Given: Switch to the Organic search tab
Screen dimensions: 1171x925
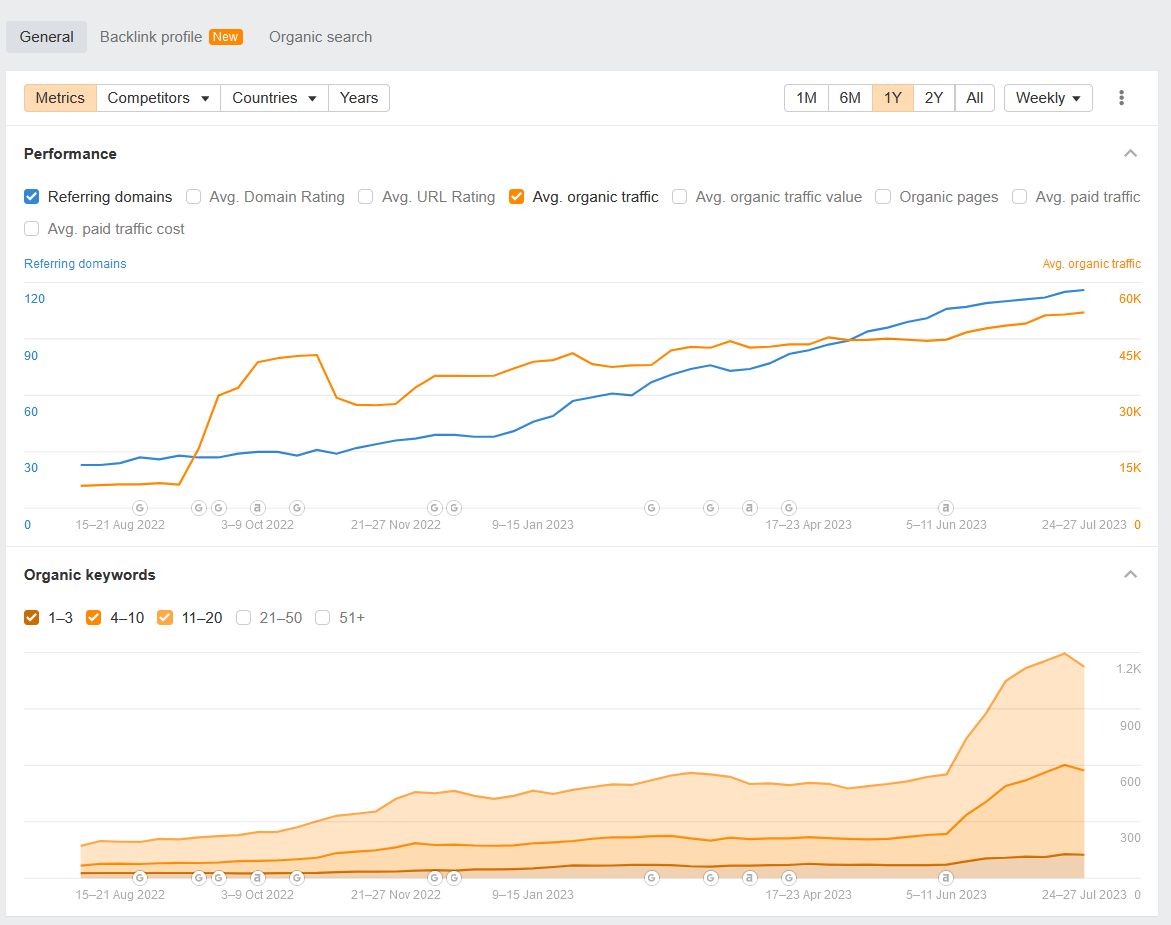Looking at the screenshot, I should (x=320, y=36).
